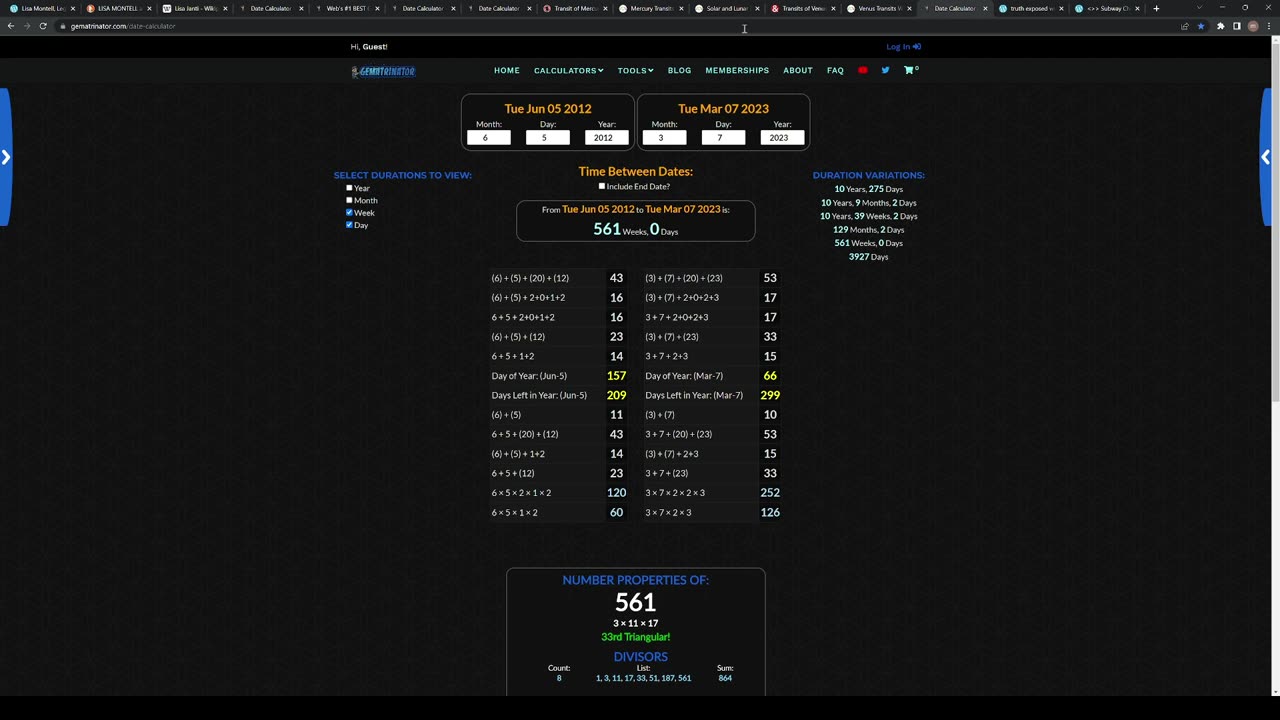Viewport: 1280px width, 720px height.
Task: Share this page using the address bar icon
Action: tap(1185, 26)
